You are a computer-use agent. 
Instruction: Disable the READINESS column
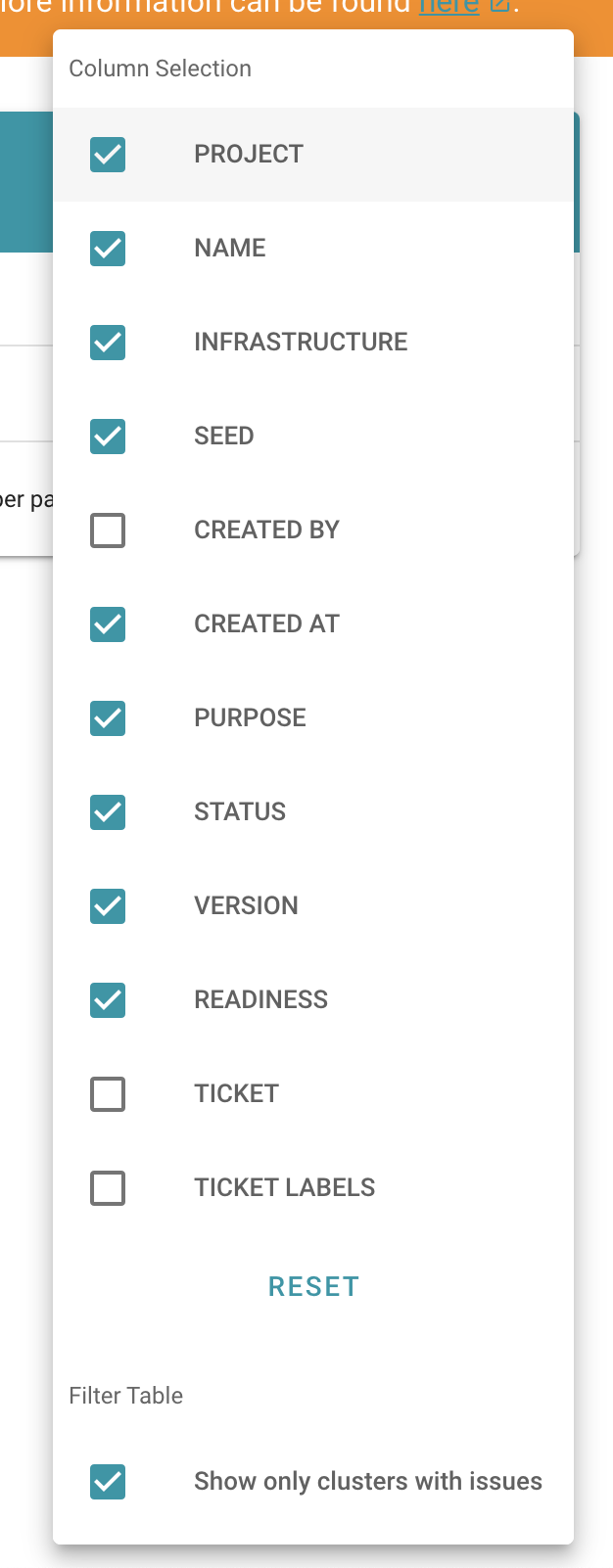tap(108, 1000)
